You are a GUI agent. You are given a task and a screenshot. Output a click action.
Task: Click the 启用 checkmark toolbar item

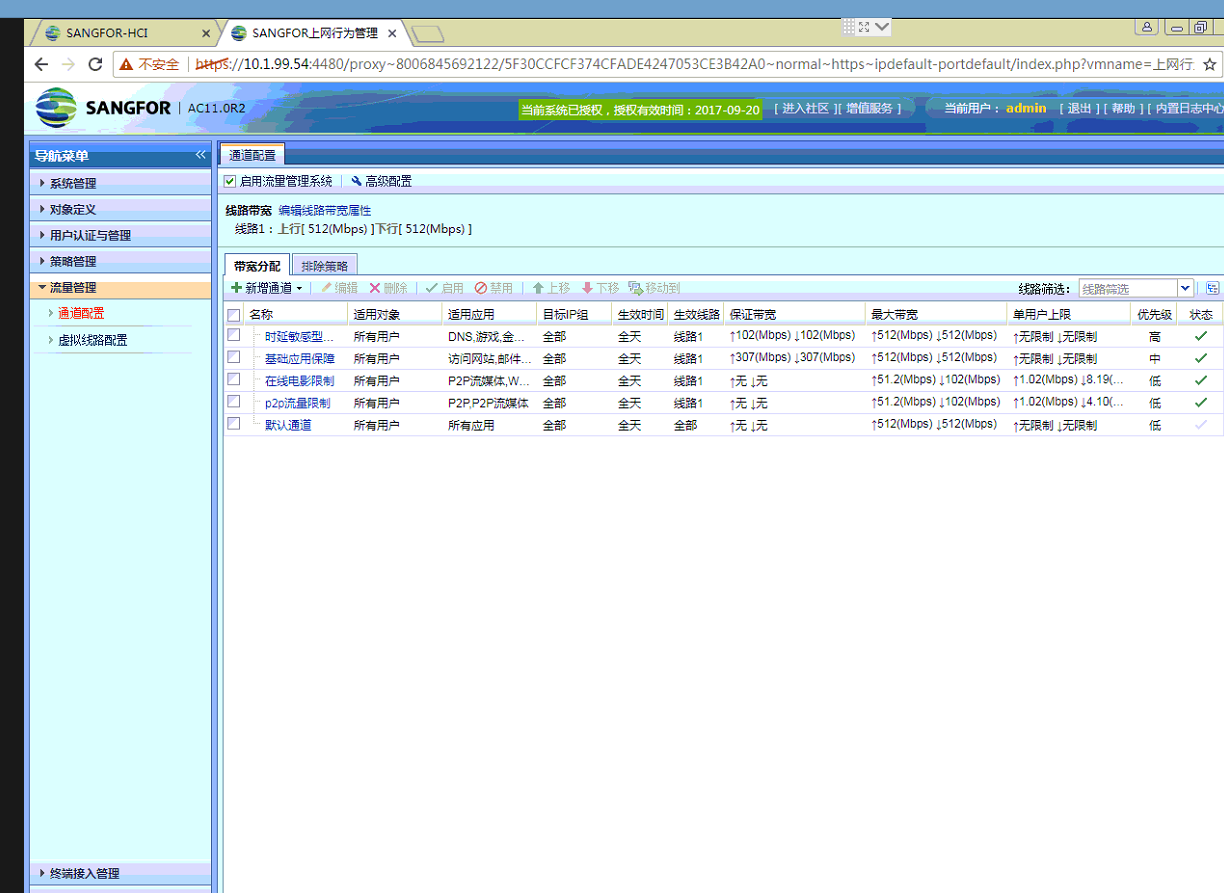tap(444, 288)
